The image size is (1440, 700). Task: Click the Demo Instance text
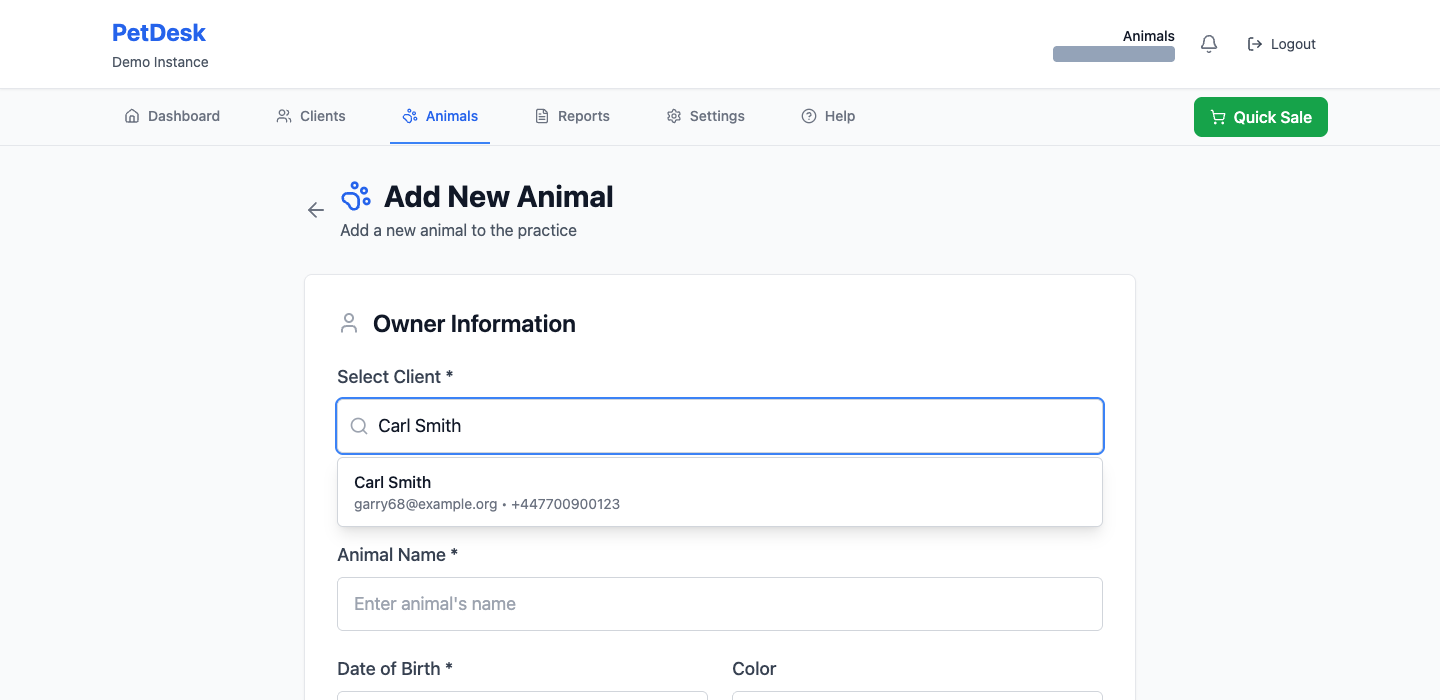pyautogui.click(x=160, y=62)
